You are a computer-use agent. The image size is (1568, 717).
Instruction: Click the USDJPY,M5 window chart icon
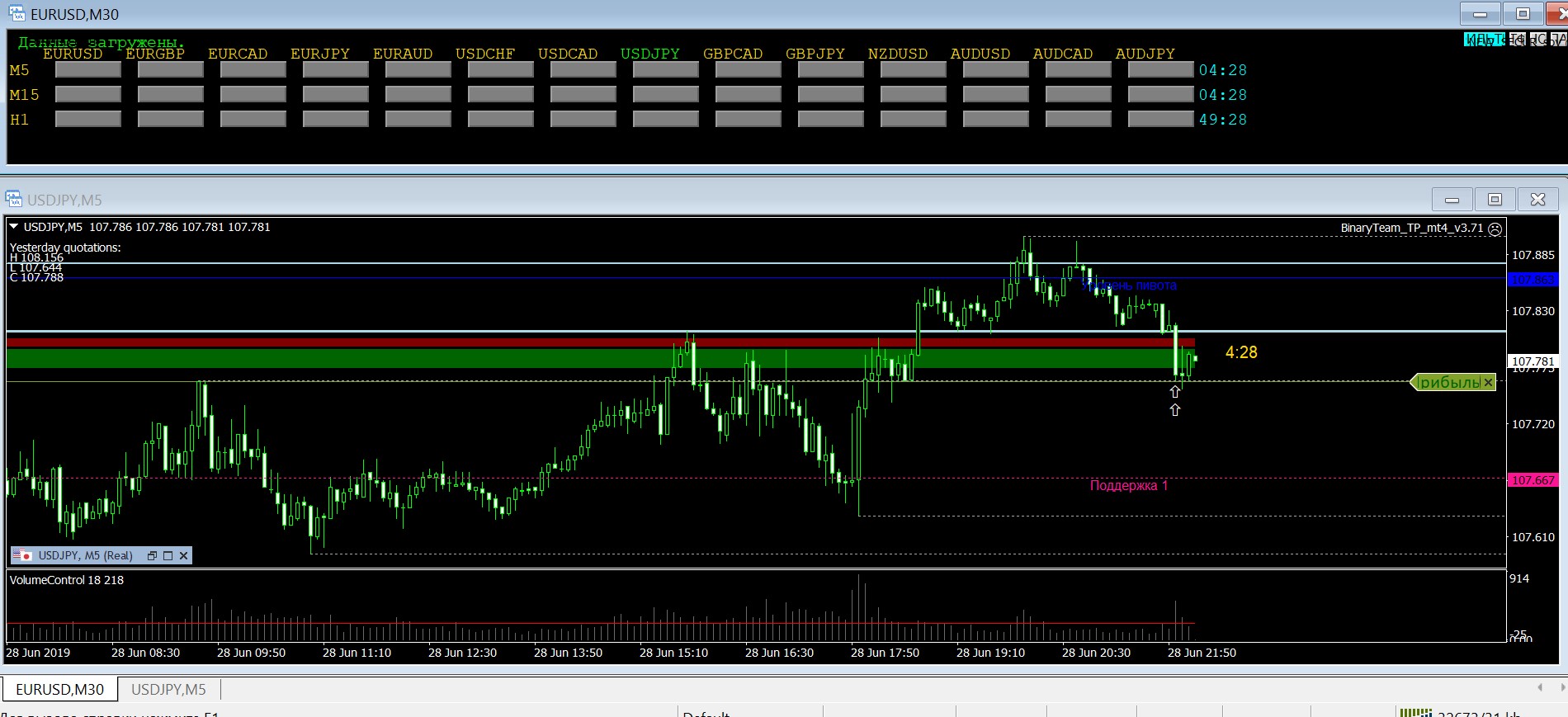[14, 199]
